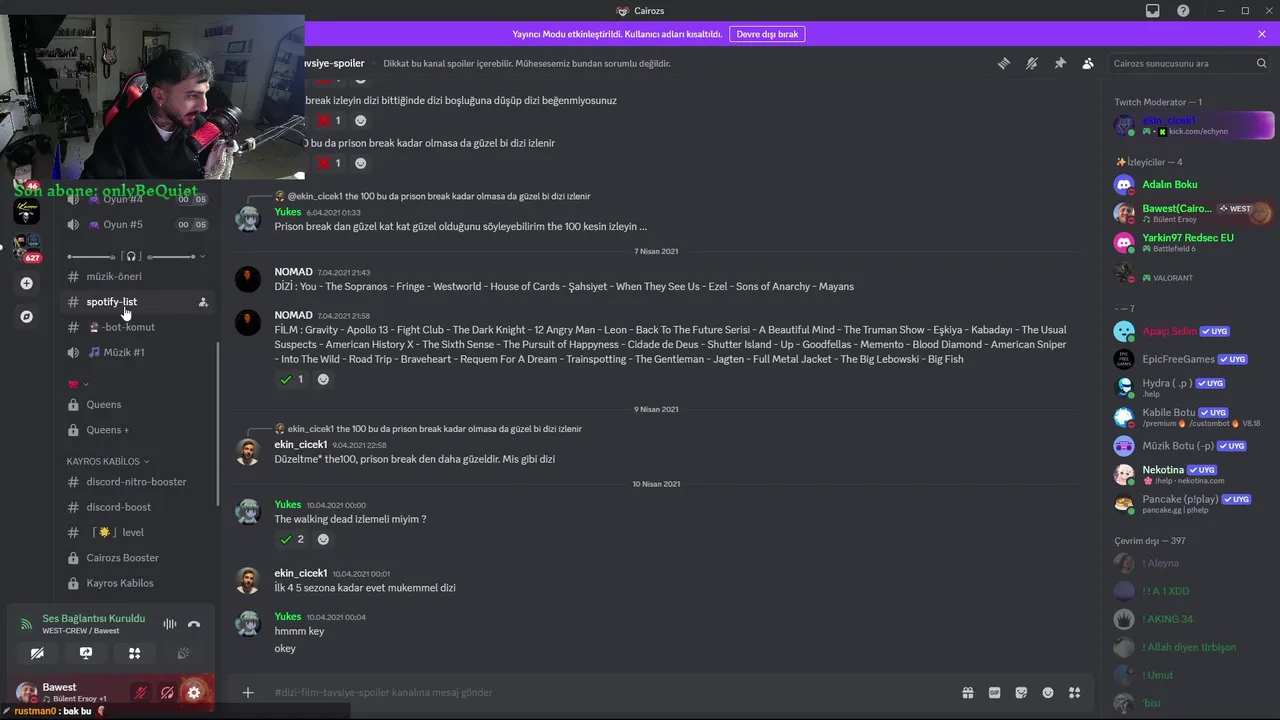Viewport: 1280px width, 720px height.
Task: Collapse the KAYROS KABİLOS category
Action: (107, 461)
